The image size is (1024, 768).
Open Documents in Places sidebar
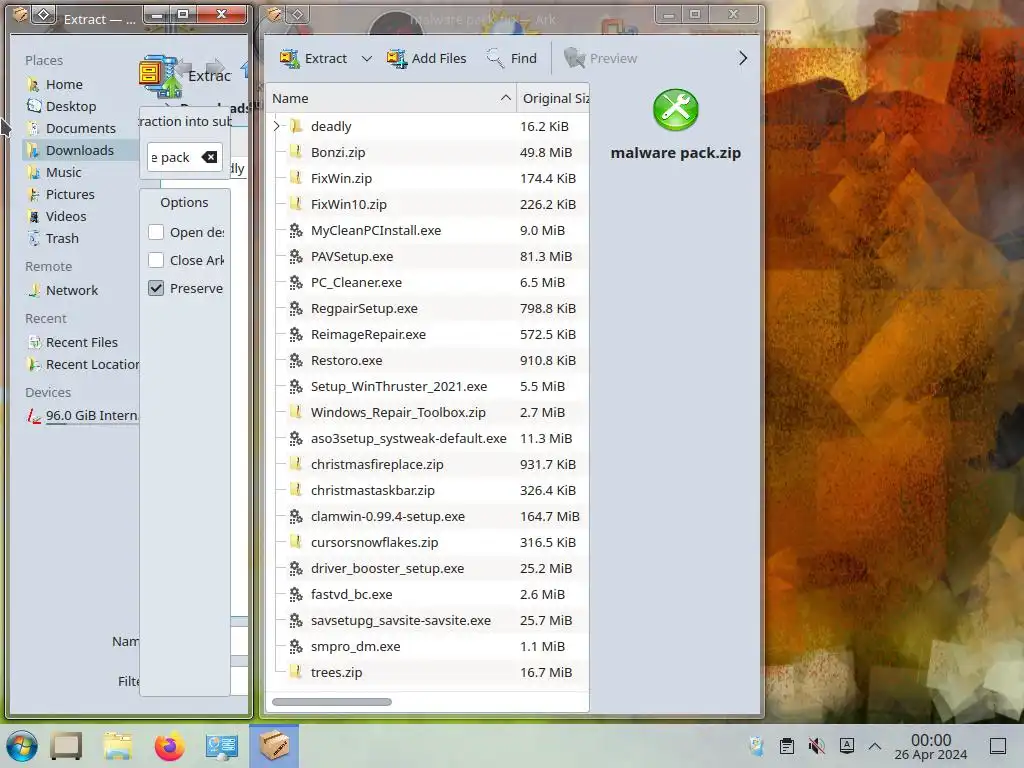coord(80,128)
